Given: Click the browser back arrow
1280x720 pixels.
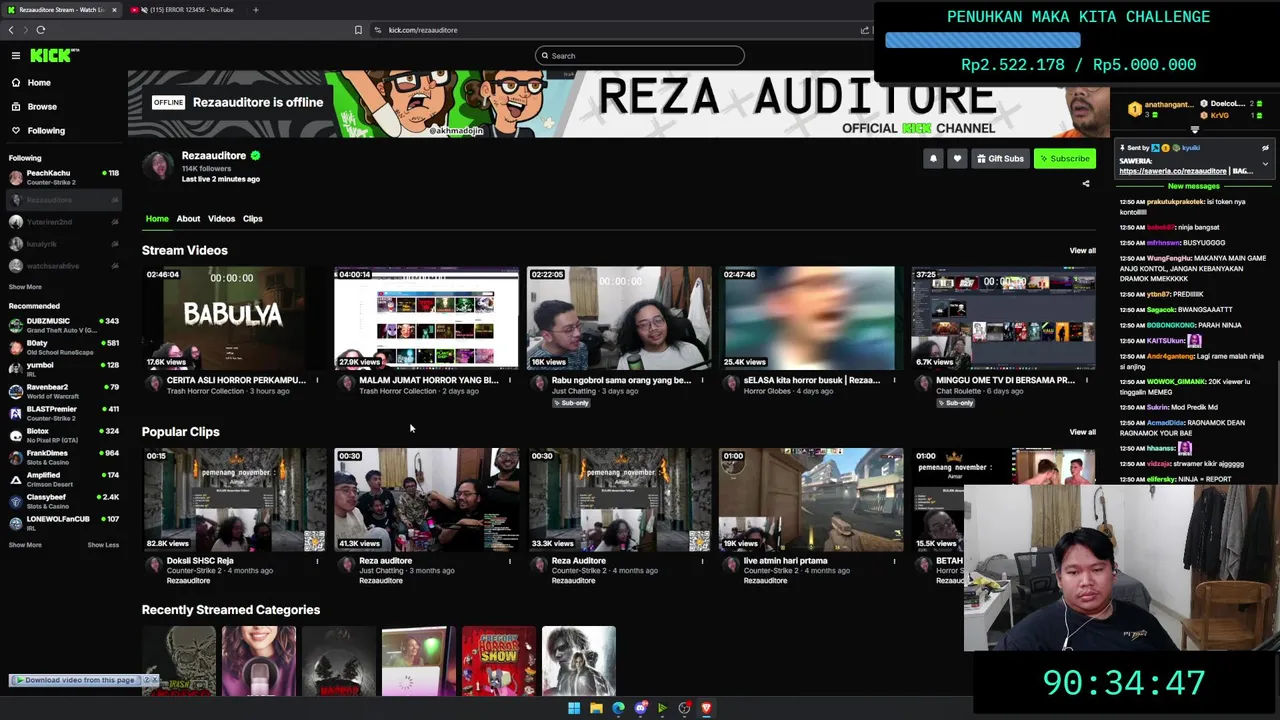Looking at the screenshot, I should coord(11,30).
